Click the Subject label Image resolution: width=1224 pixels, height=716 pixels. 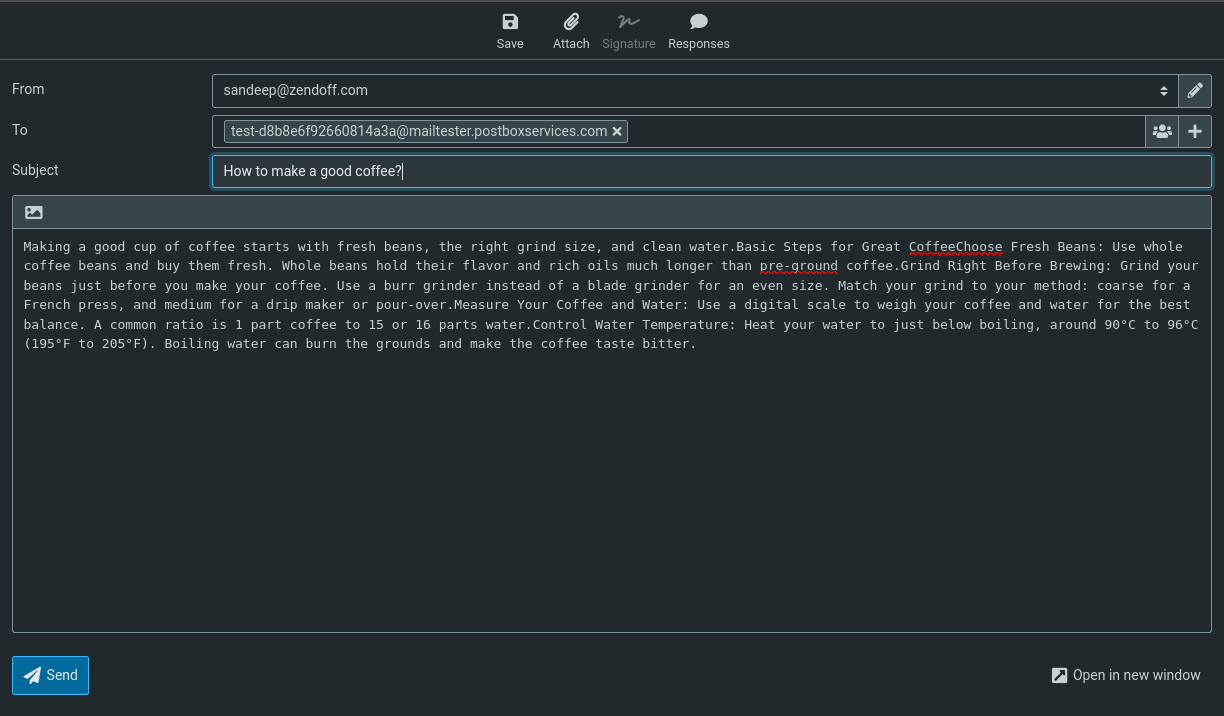click(x=35, y=170)
